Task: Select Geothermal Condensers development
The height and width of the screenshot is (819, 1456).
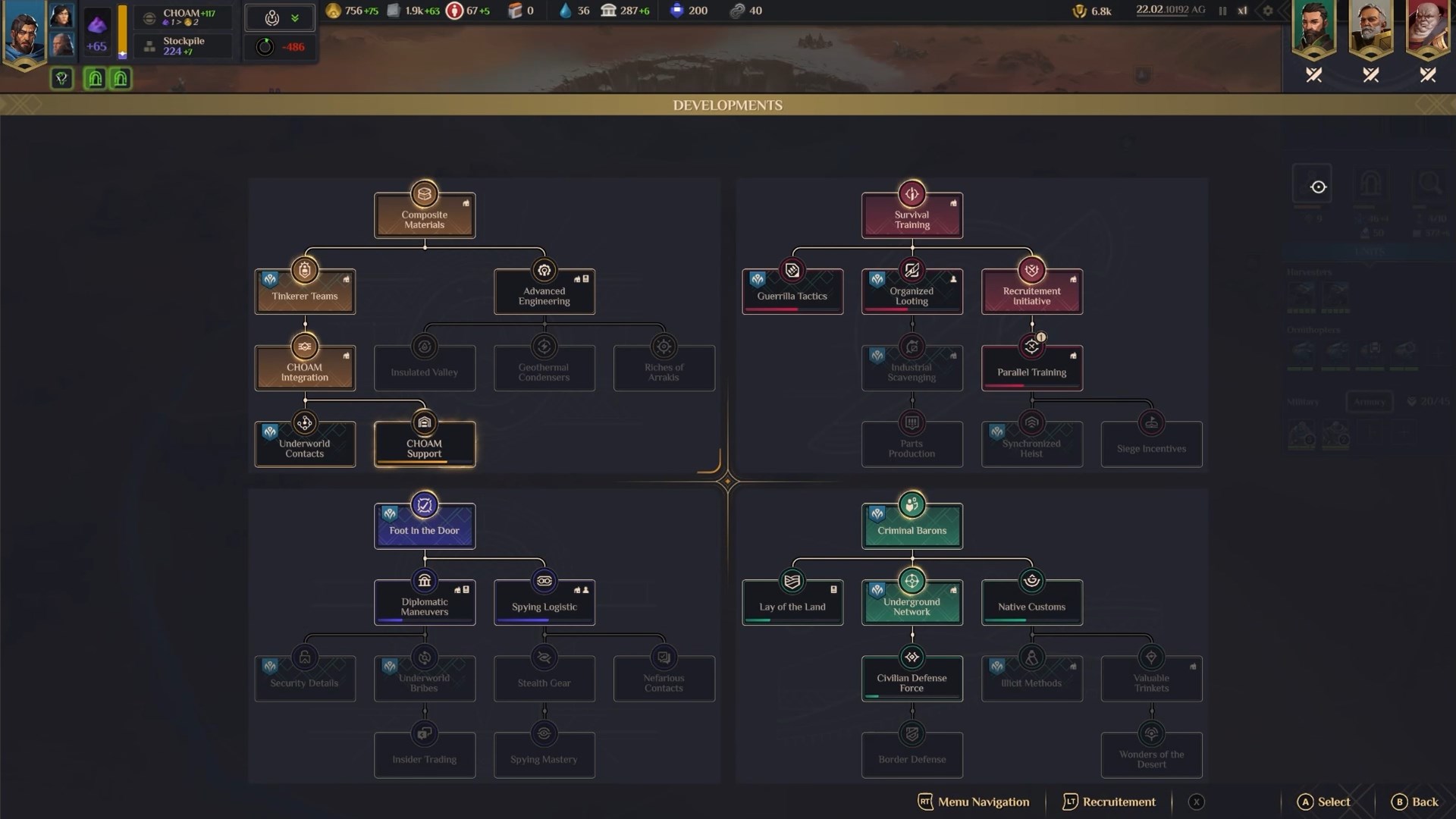Action: click(x=544, y=369)
